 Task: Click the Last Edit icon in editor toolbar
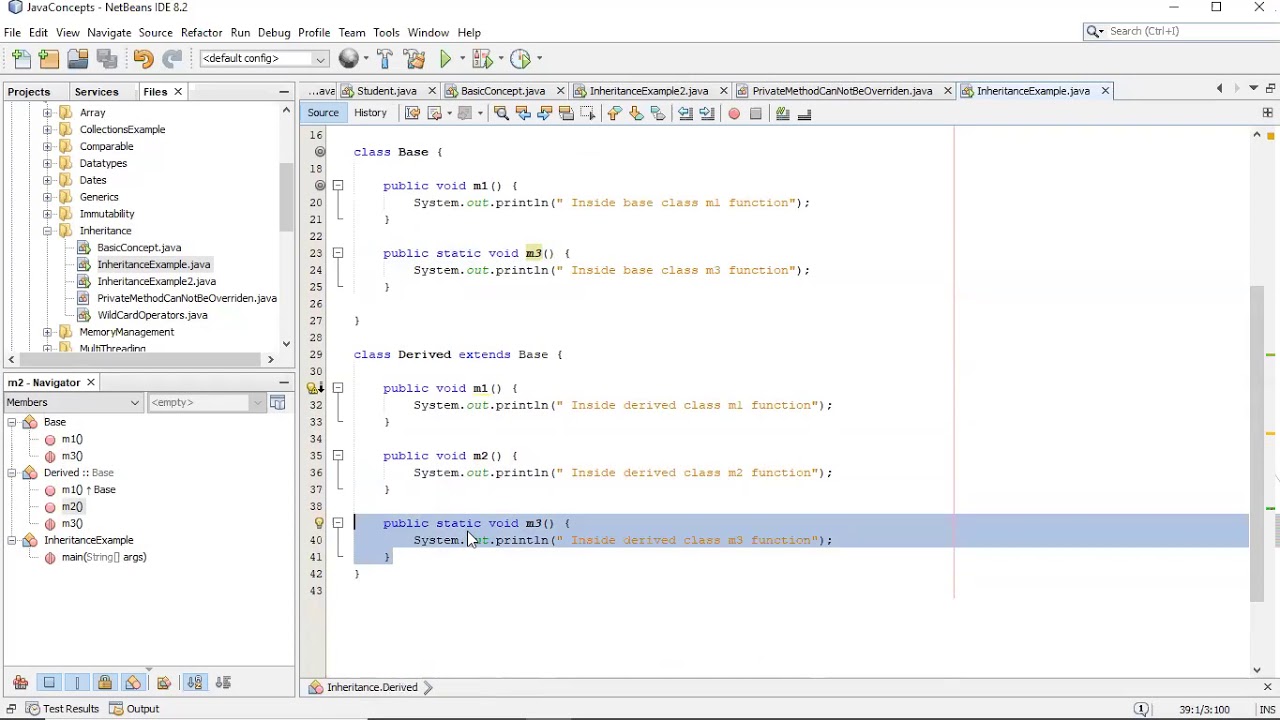412,114
